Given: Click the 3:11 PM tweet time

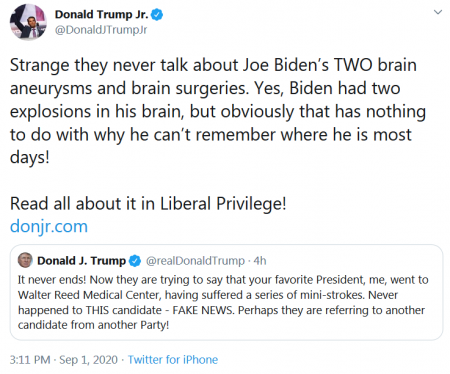Looking at the screenshot, I should click(x=30, y=360).
